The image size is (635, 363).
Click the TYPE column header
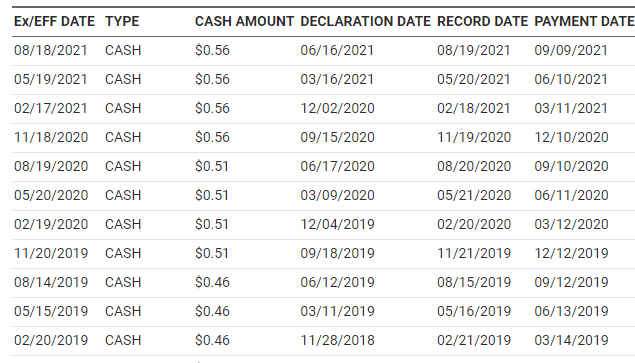122,21
